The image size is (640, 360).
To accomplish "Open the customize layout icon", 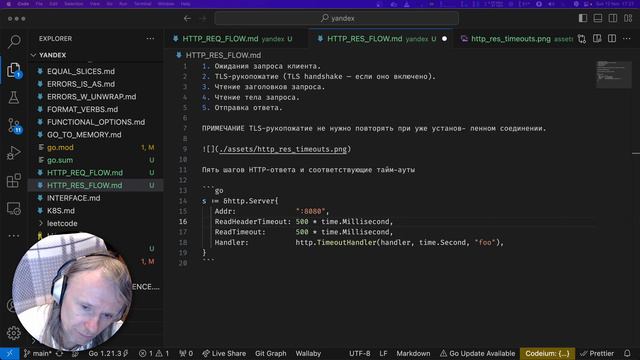I will 628,18.
